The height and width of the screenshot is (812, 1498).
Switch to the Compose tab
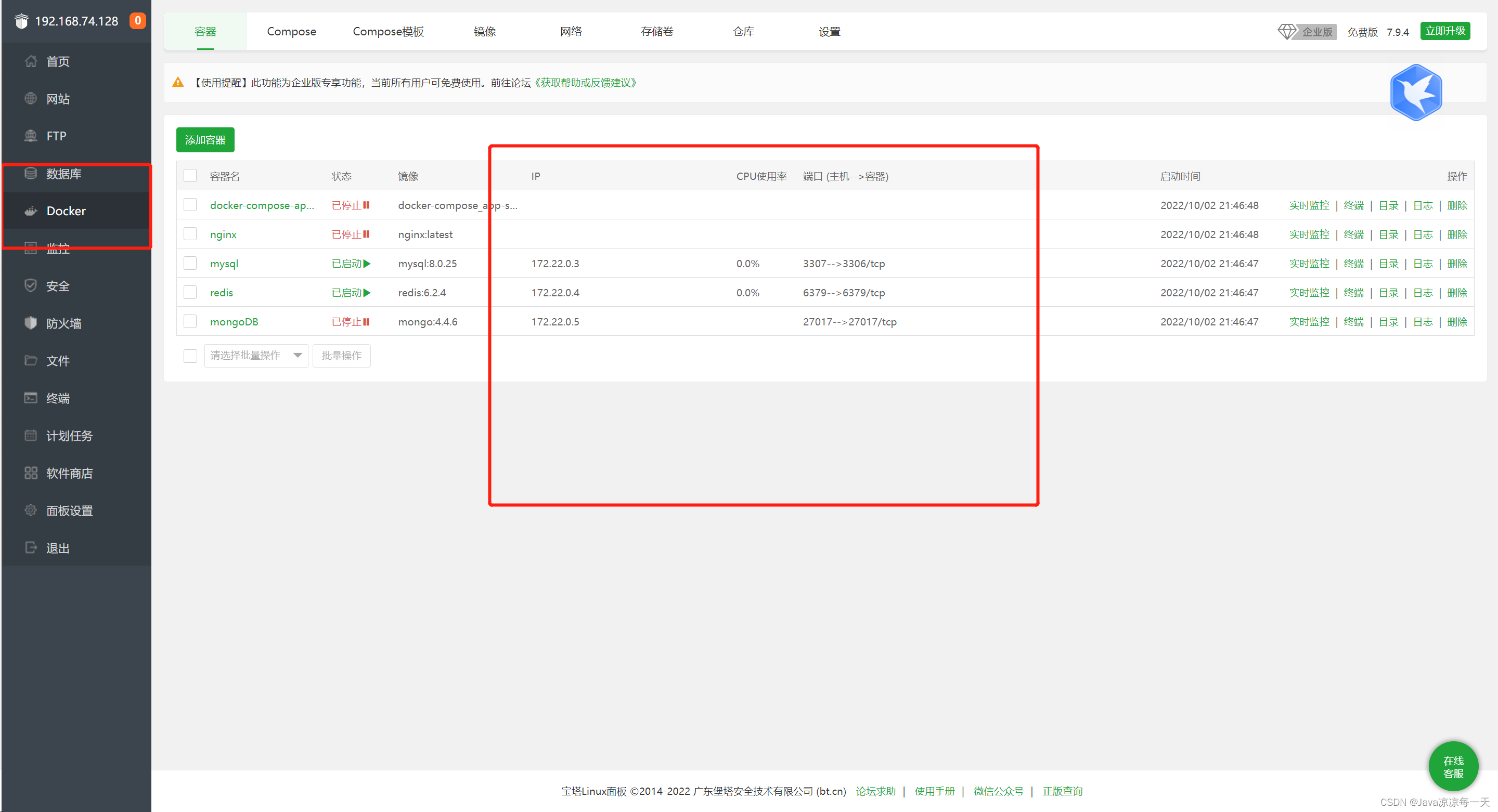click(291, 31)
